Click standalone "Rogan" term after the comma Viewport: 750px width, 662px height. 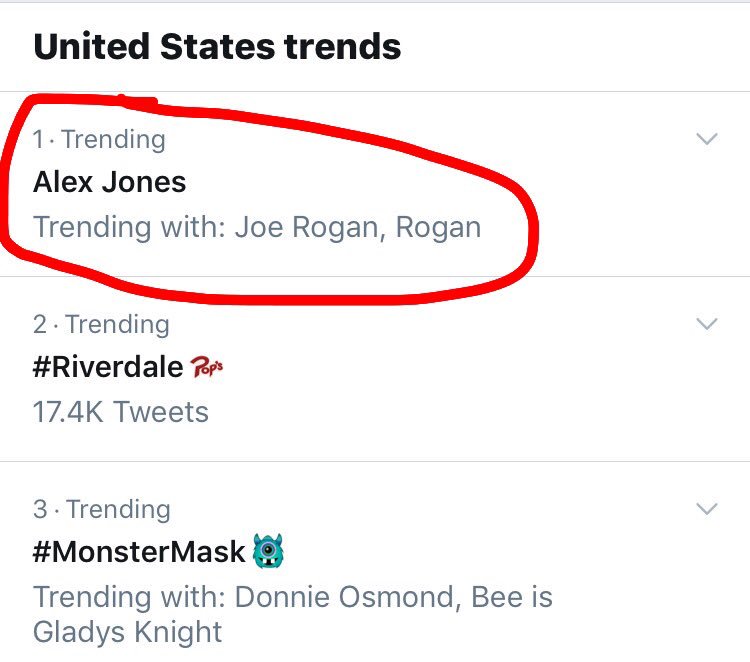click(438, 227)
